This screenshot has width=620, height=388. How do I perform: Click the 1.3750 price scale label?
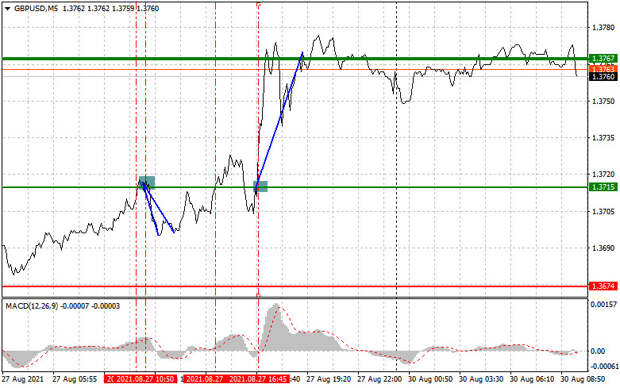click(x=603, y=101)
